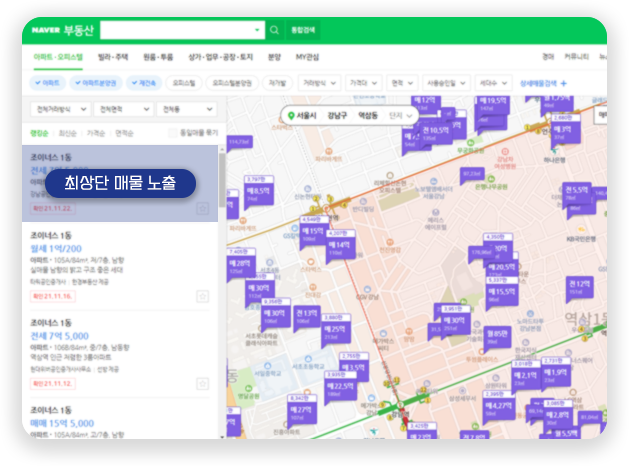The height and width of the screenshot is (466, 629).
Task: Expand the 전체거래방식 dropdown
Action: coord(60,109)
